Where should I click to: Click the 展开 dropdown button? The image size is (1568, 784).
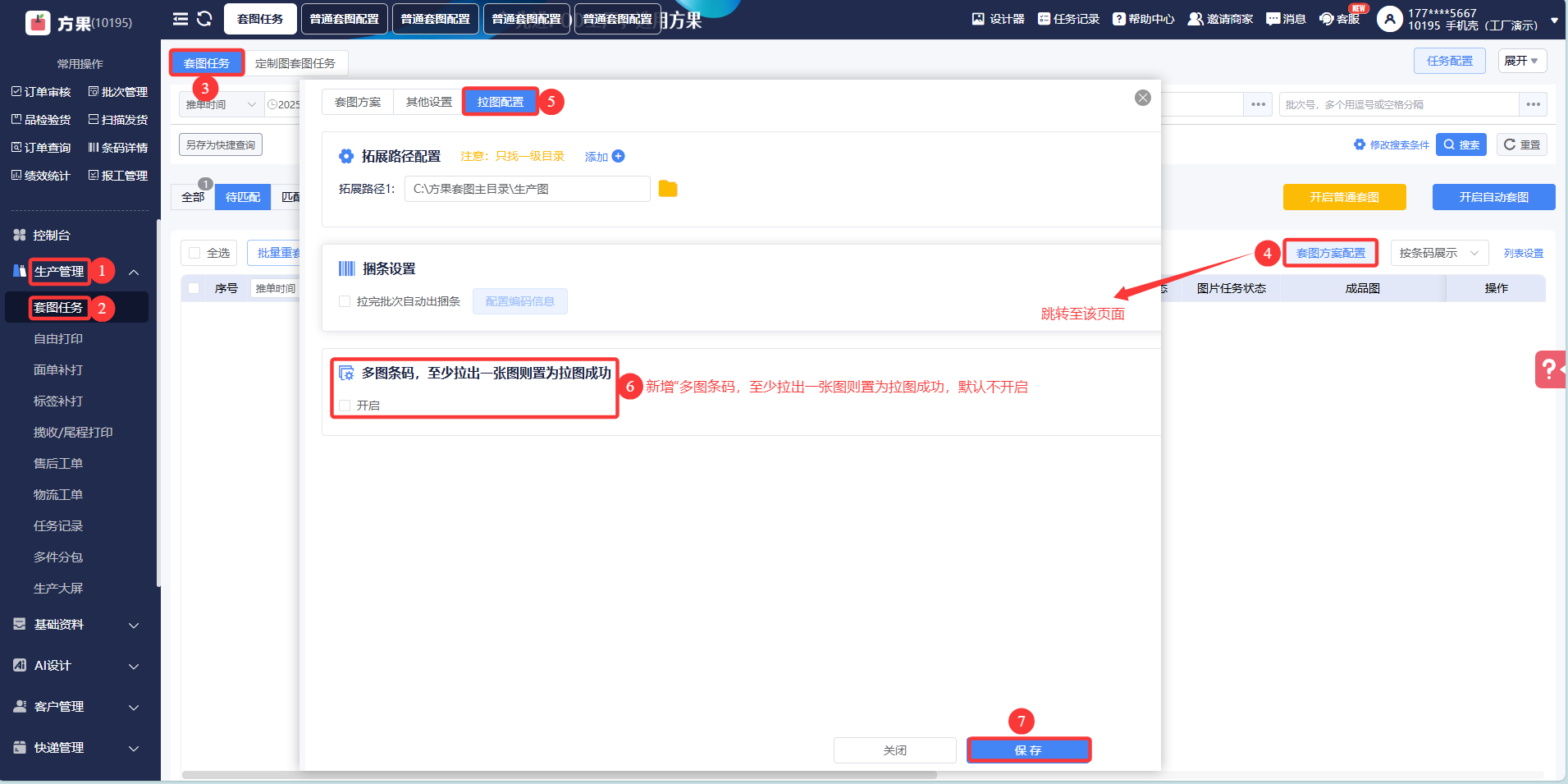[x=1522, y=61]
